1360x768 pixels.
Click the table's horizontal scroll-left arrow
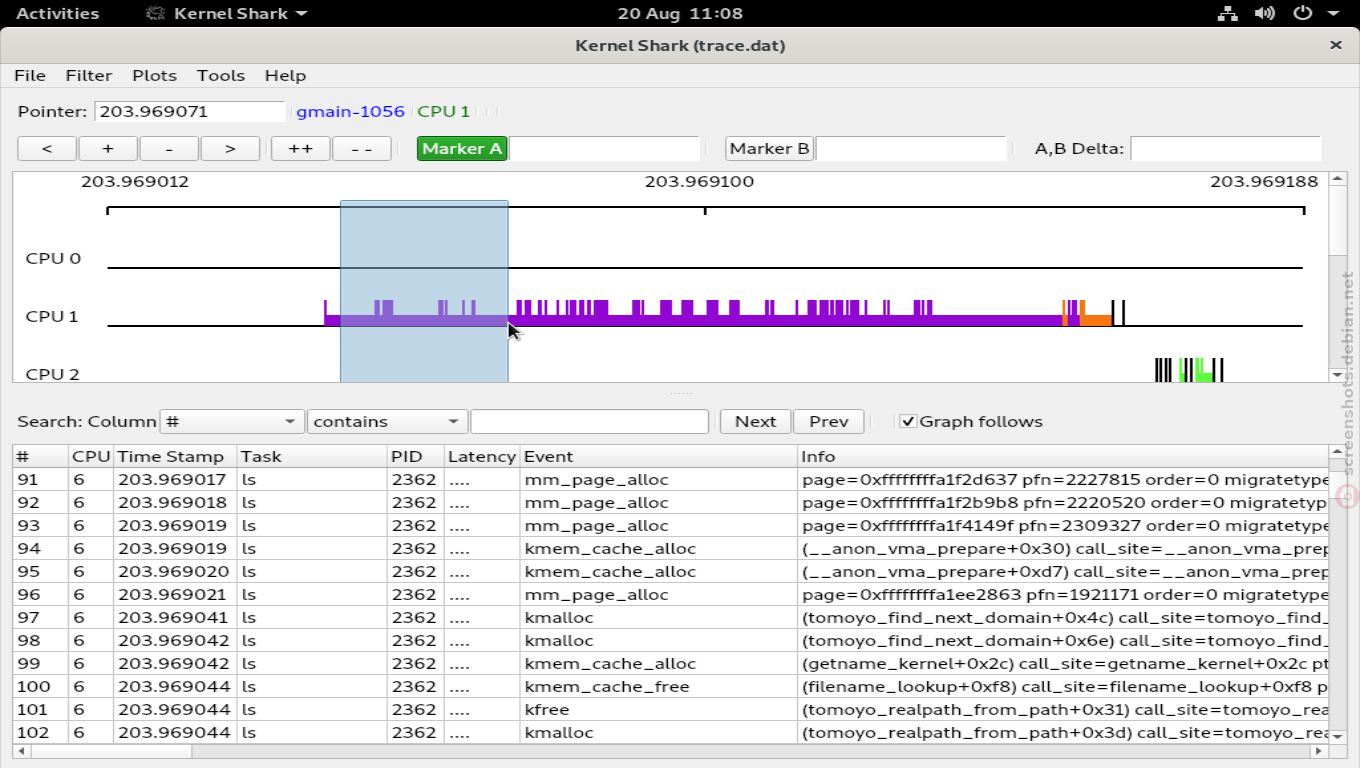click(x=20, y=750)
